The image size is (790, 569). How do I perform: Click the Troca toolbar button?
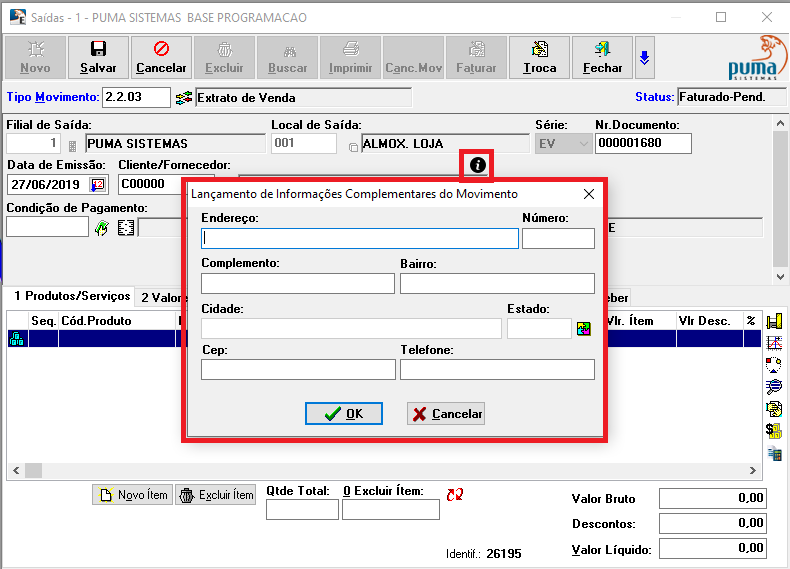point(540,58)
